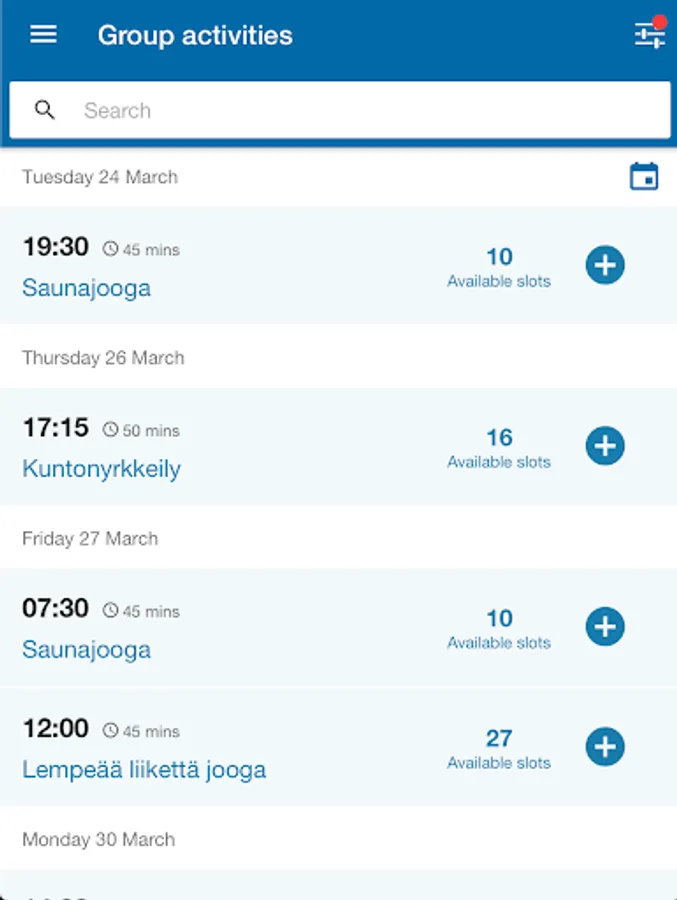The image size is (677, 900).
Task: Open the hamburger navigation menu
Action: (43, 34)
